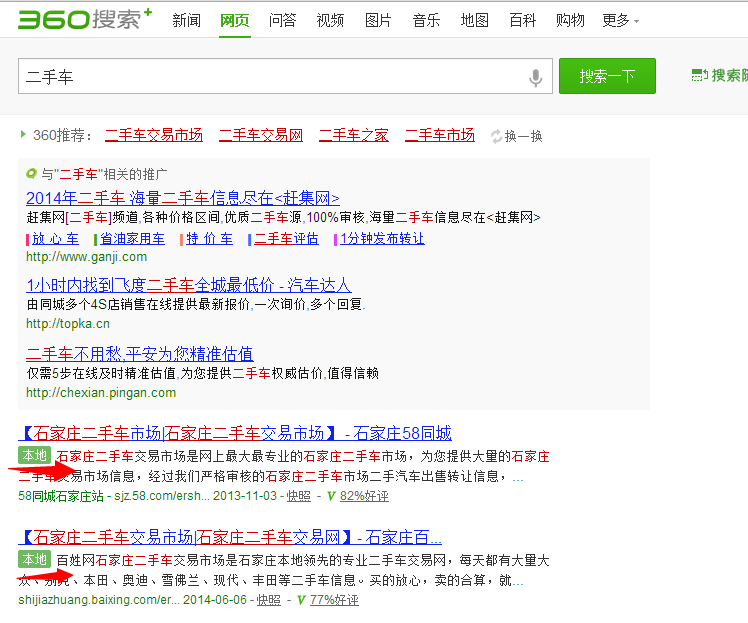
Task: Click the first 本地 green badge
Action: [34, 455]
